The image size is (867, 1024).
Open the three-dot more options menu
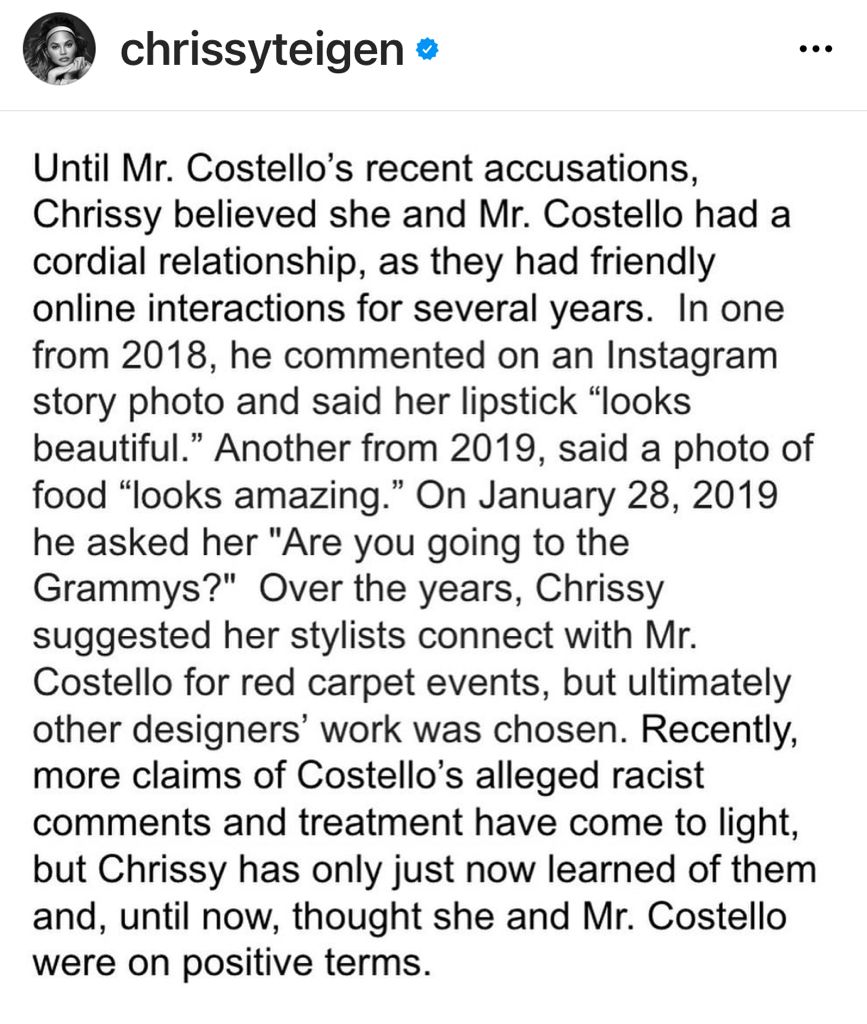click(816, 49)
